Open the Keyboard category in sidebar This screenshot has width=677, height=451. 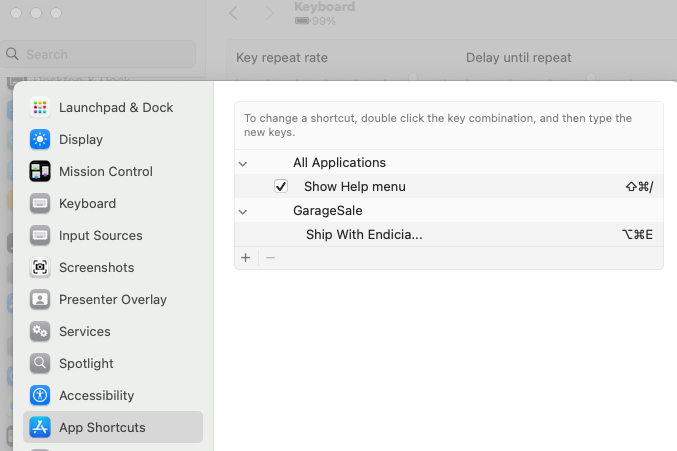87,203
